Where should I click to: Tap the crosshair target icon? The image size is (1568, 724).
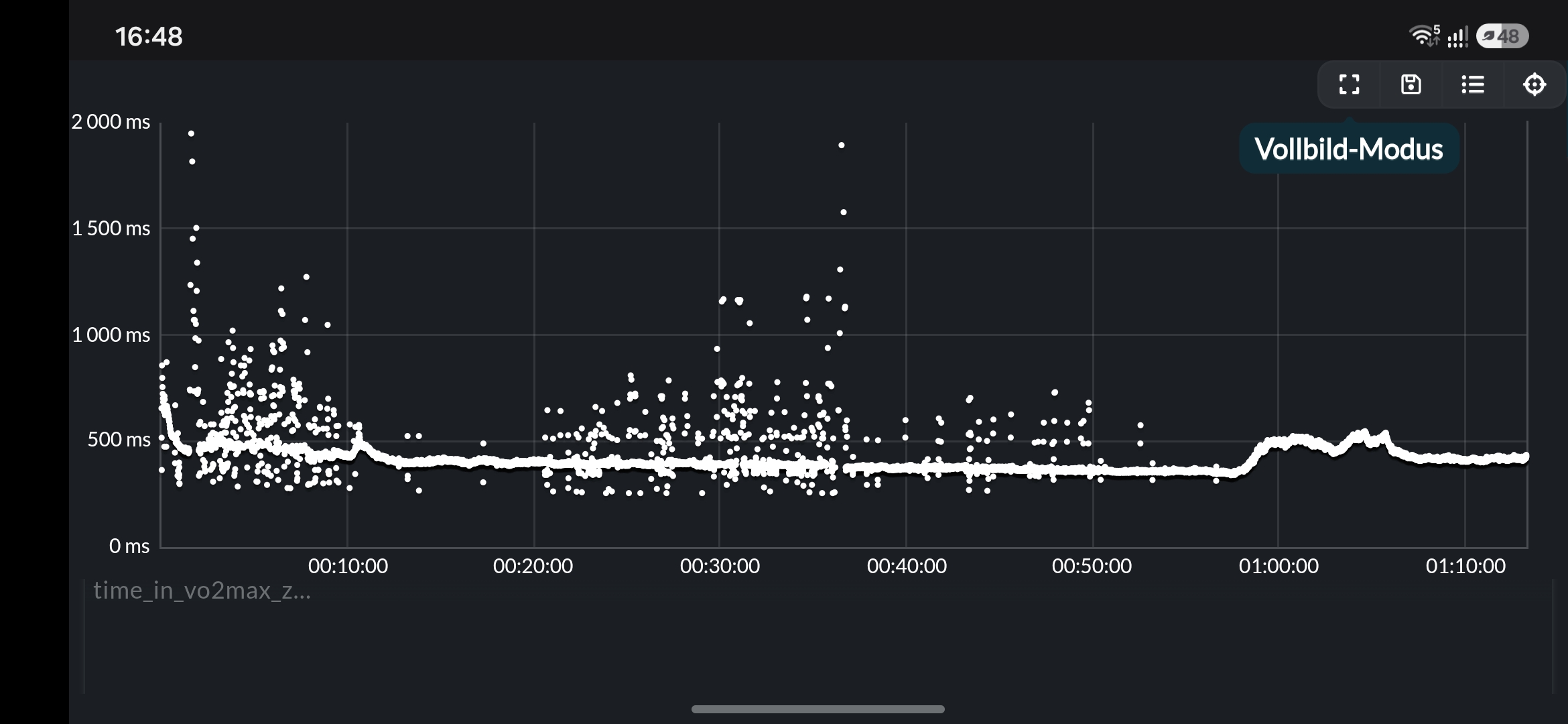tap(1534, 84)
